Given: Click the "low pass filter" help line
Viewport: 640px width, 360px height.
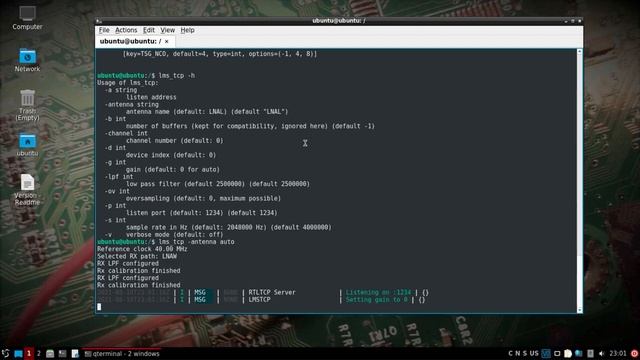Looking at the screenshot, I should [218, 184].
